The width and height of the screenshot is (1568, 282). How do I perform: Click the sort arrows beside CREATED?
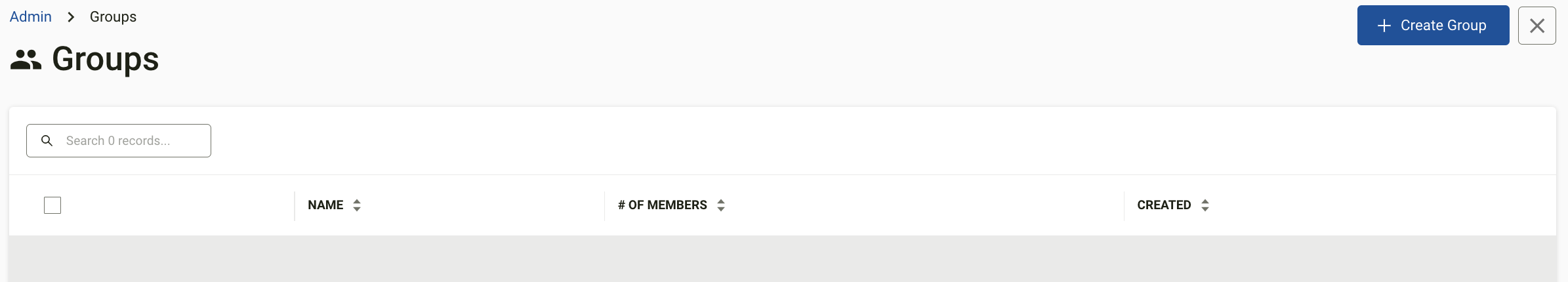(x=1205, y=205)
